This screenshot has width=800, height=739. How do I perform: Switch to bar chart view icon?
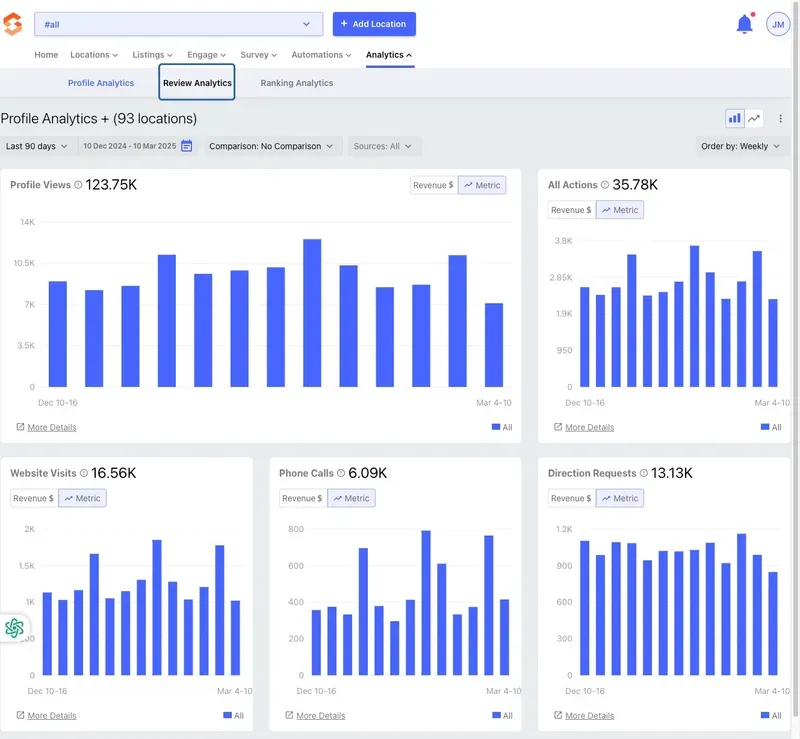pyautogui.click(x=734, y=118)
